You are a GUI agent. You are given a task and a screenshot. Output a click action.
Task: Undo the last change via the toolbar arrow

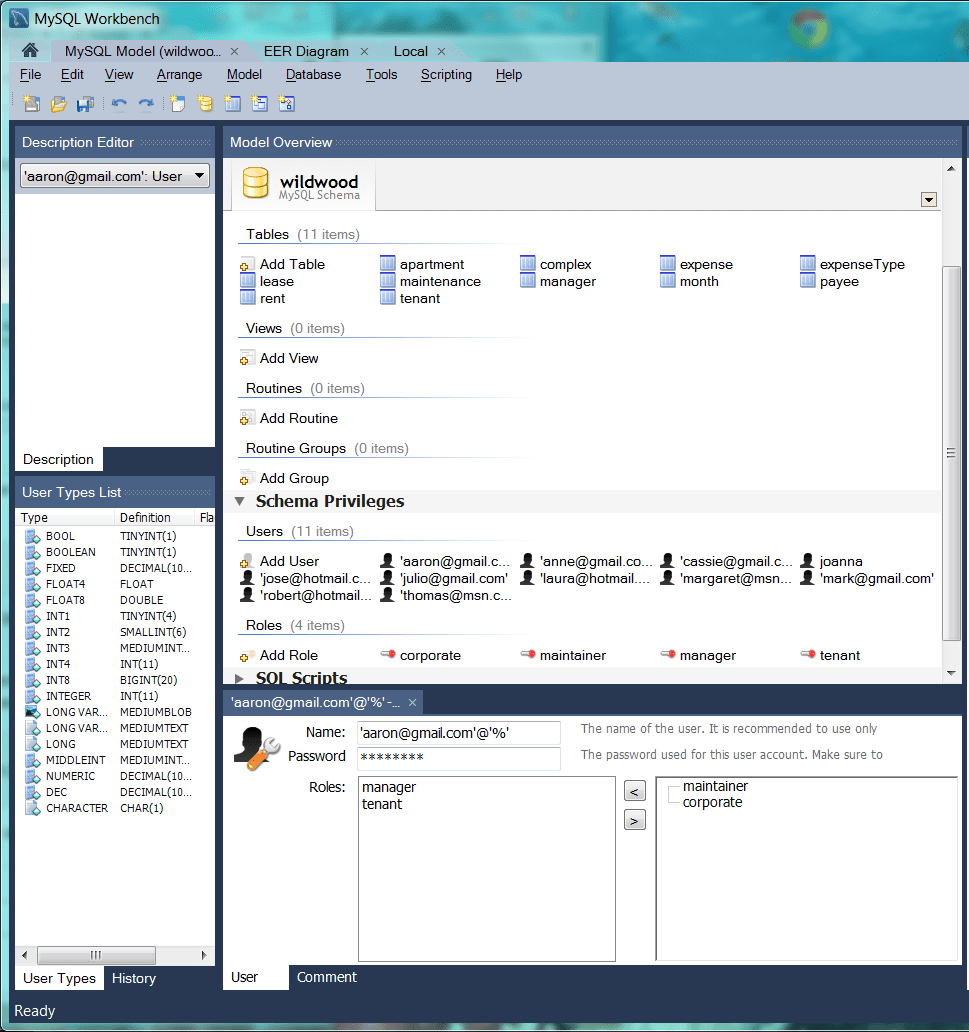point(119,104)
